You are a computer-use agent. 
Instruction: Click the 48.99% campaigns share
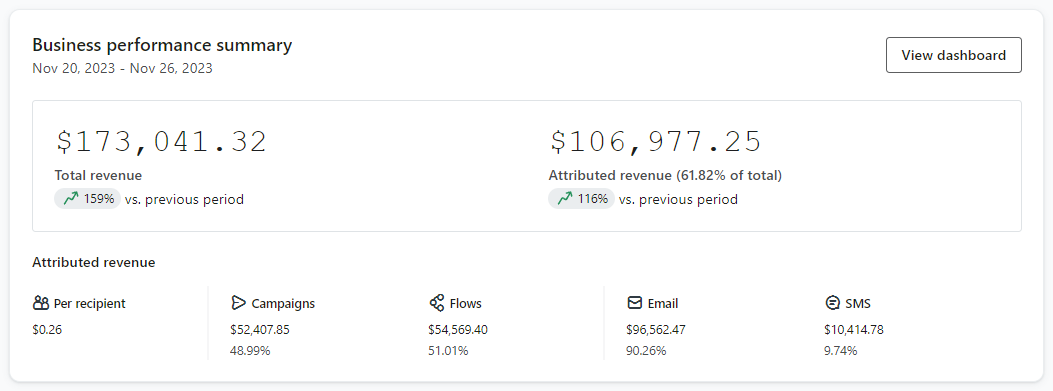[x=250, y=350]
